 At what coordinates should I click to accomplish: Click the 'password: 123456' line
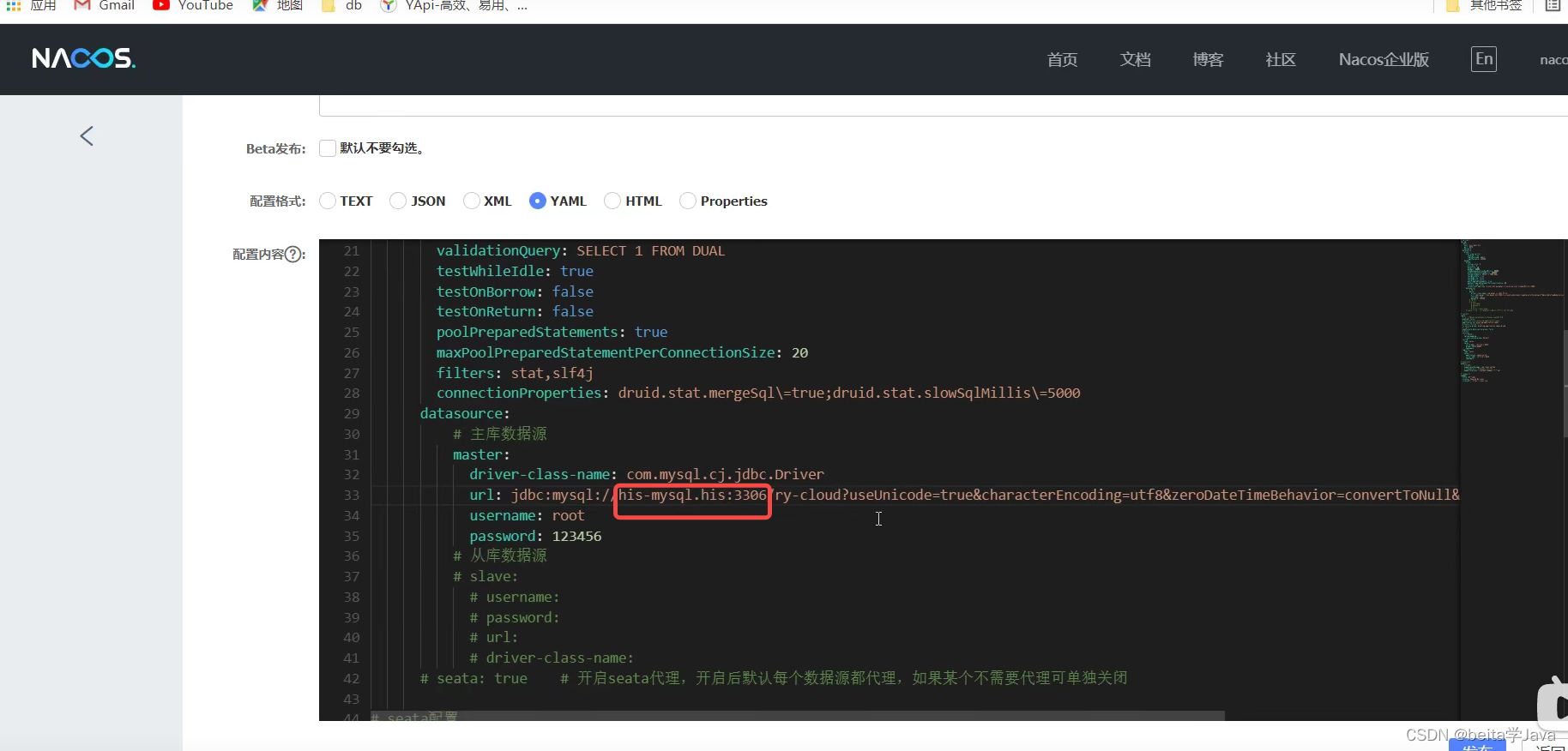(535, 536)
